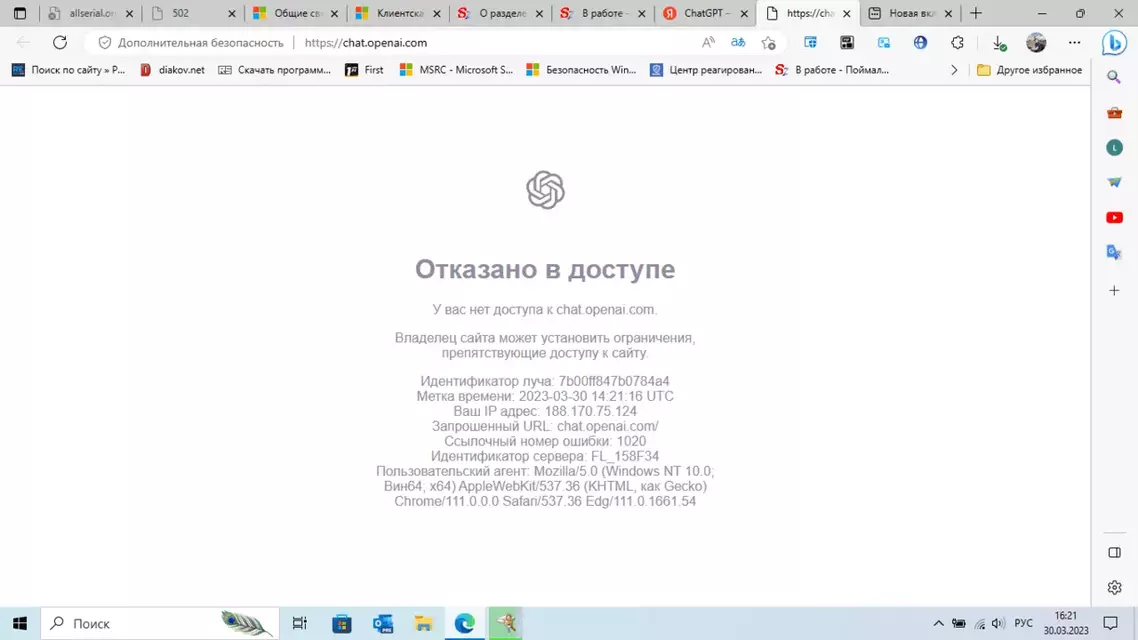Image resolution: width=1138 pixels, height=640 pixels.
Task: Open the Extensions puzzle icon
Action: click(x=957, y=43)
